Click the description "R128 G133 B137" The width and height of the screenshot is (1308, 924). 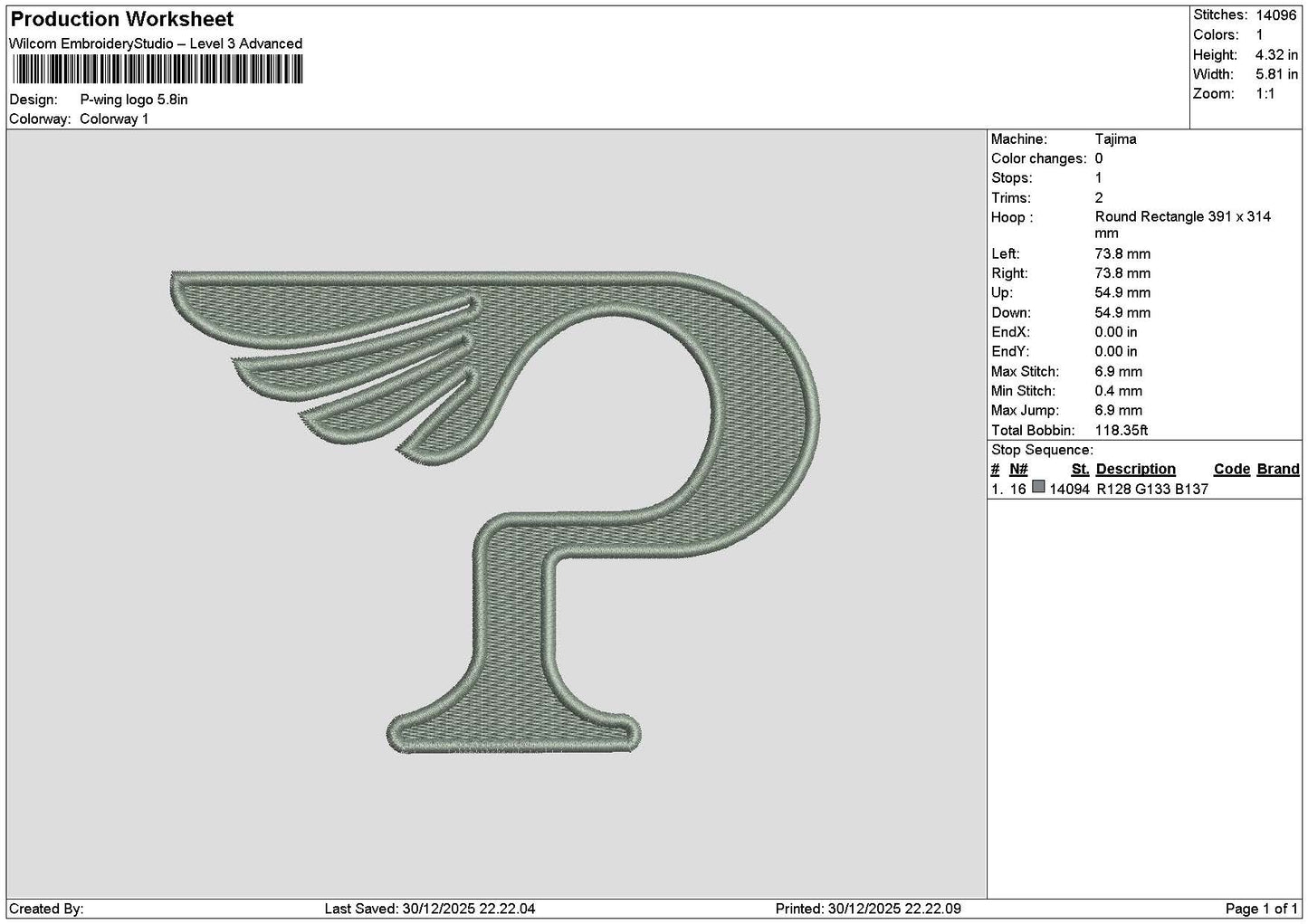pos(1152,489)
